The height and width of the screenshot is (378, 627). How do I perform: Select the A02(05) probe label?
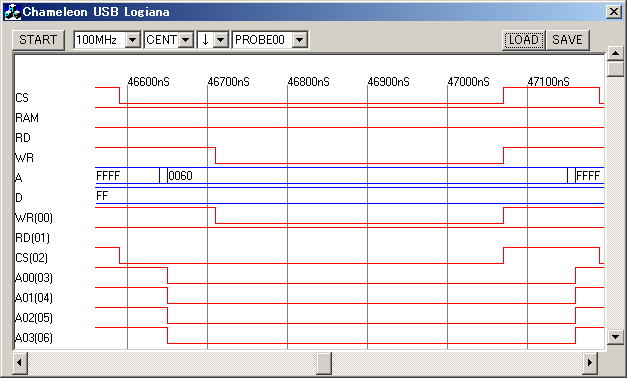pyautogui.click(x=34, y=318)
